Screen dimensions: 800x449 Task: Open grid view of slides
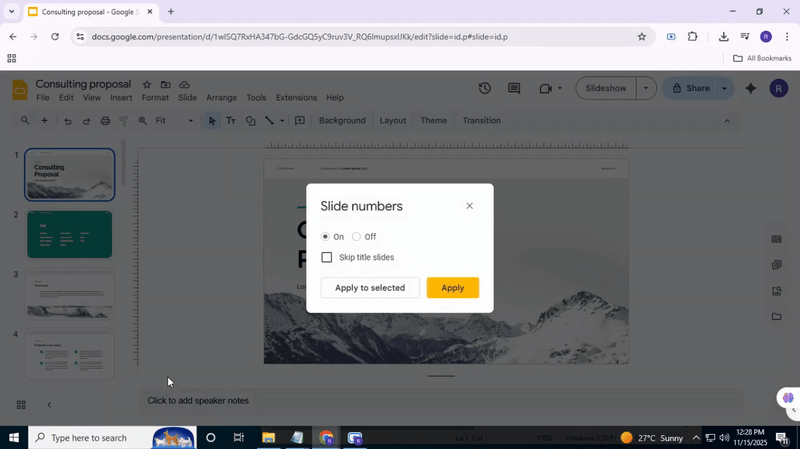coord(21,405)
